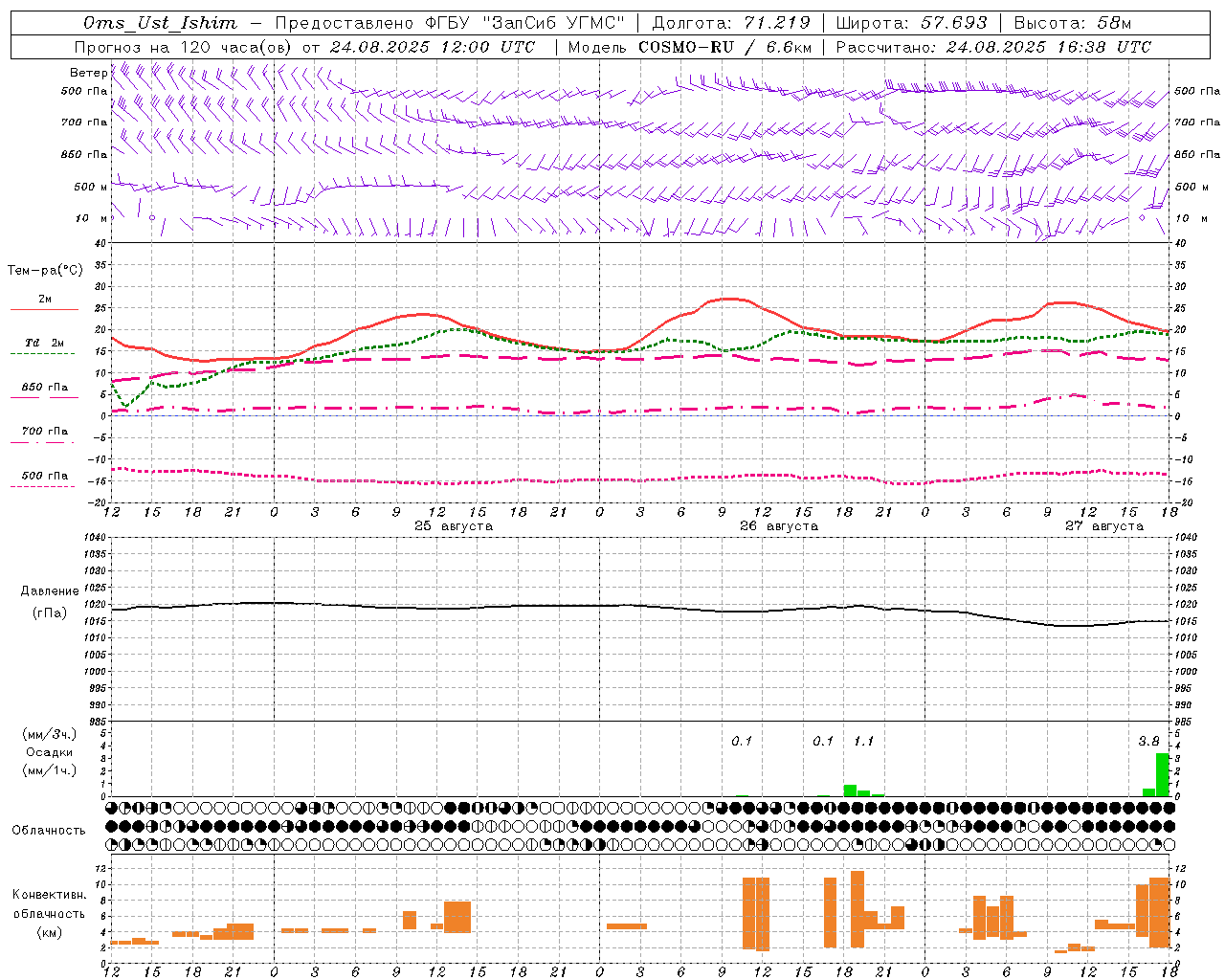
Task: Click the Модель COSMO-RU / 6.6км label
Action: [690, 47]
